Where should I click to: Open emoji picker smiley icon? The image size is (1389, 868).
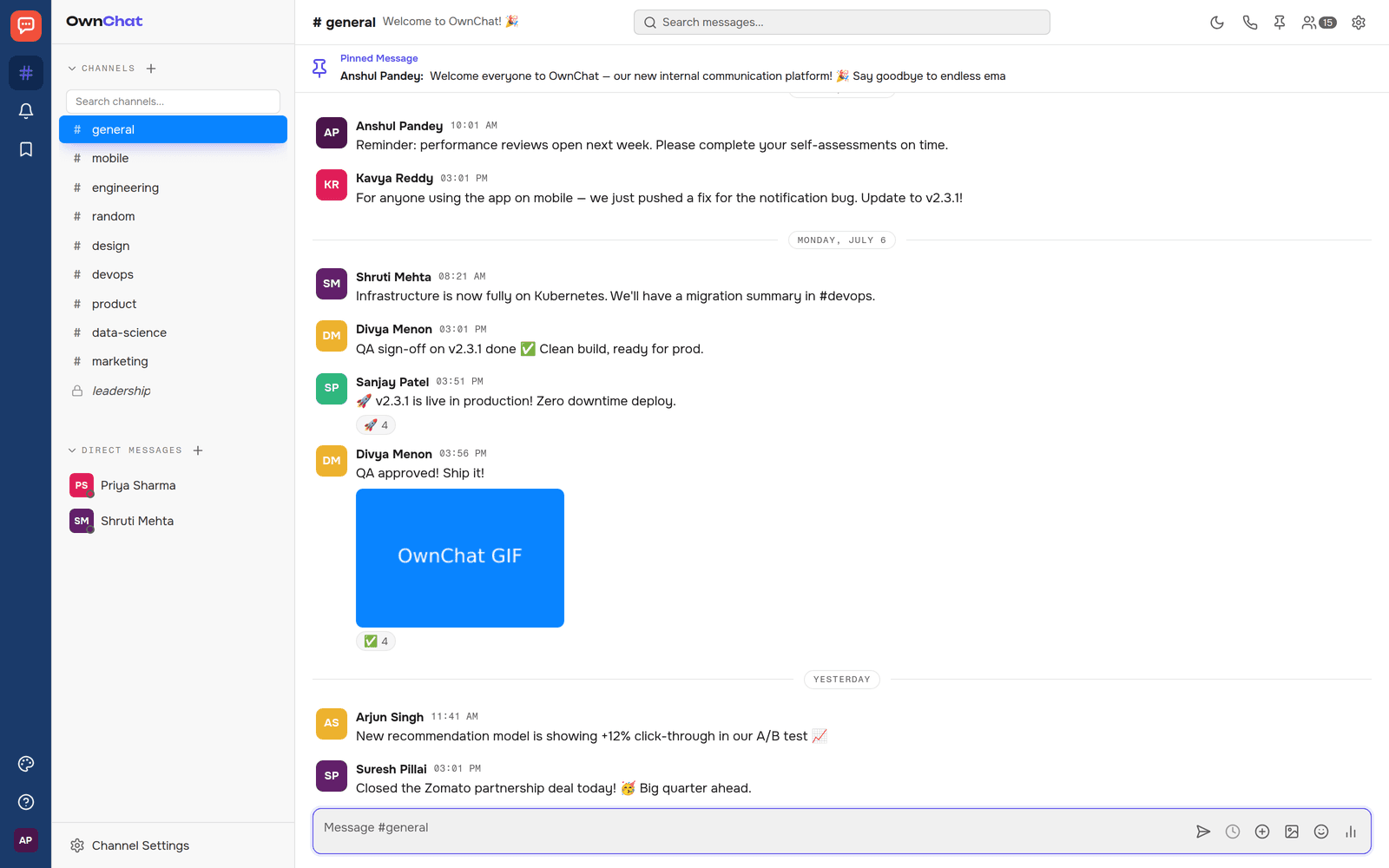pyautogui.click(x=1321, y=832)
